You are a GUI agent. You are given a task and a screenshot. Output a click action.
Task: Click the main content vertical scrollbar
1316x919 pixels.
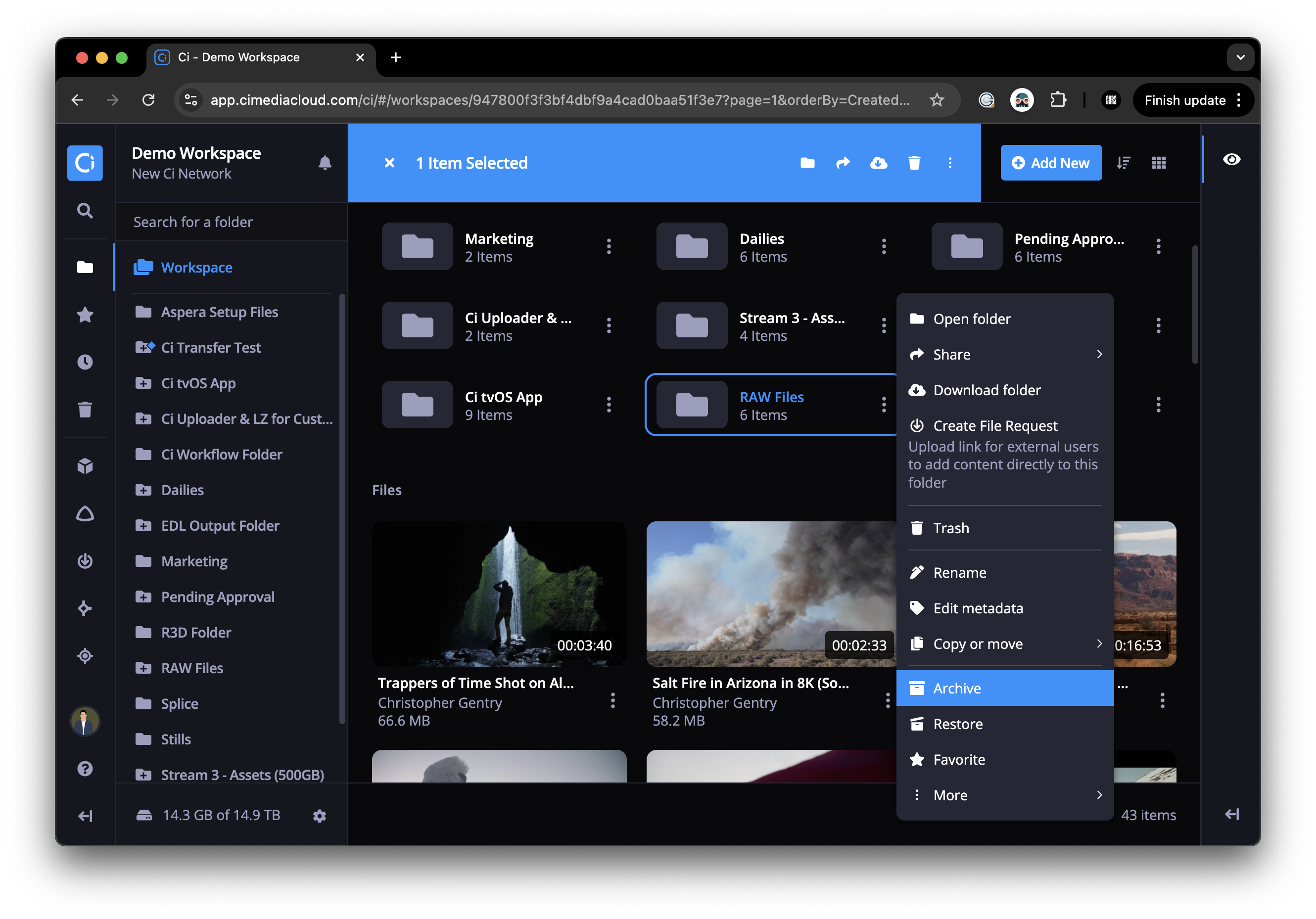[x=1195, y=305]
